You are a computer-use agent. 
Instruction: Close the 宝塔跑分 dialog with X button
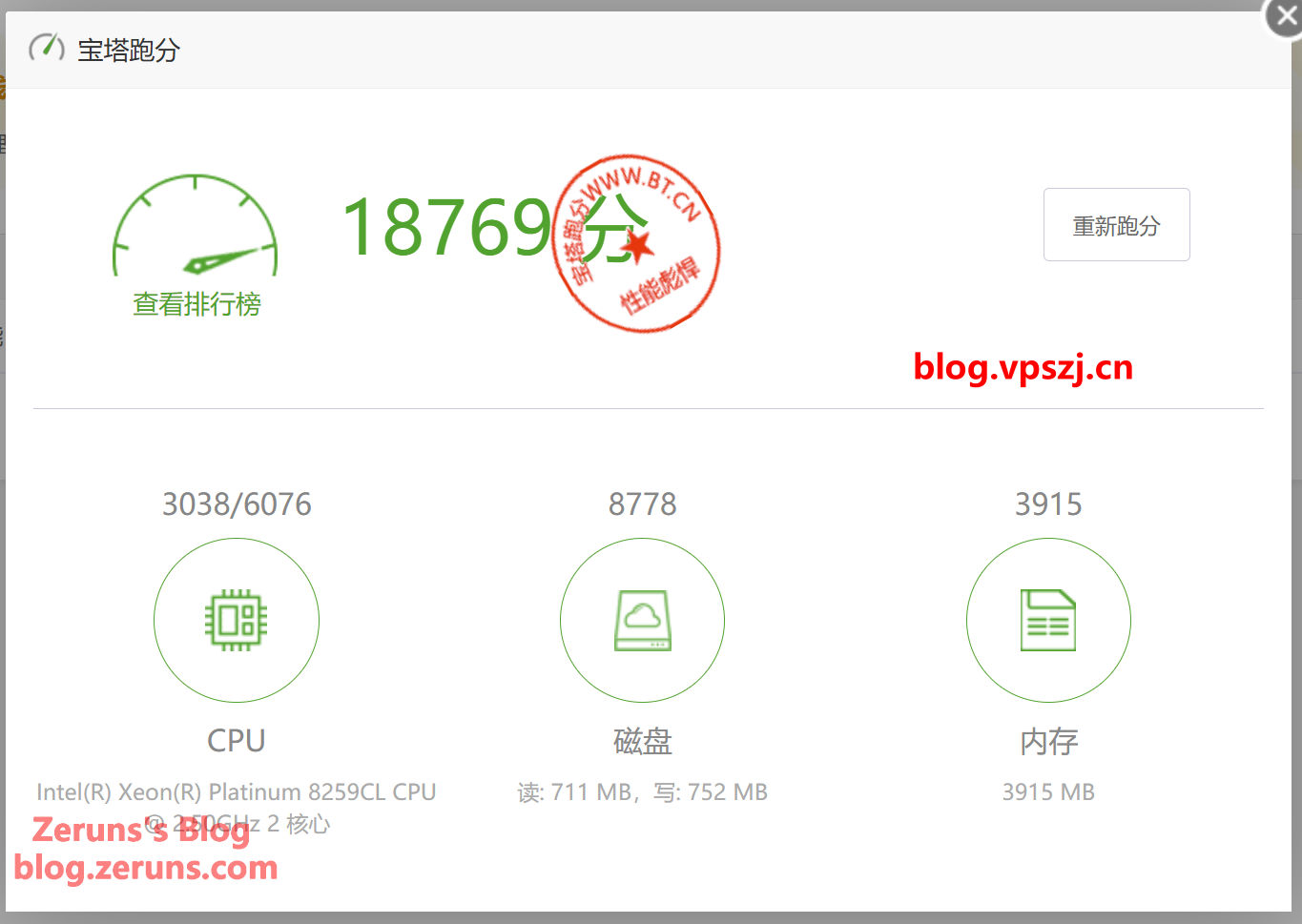1285,17
